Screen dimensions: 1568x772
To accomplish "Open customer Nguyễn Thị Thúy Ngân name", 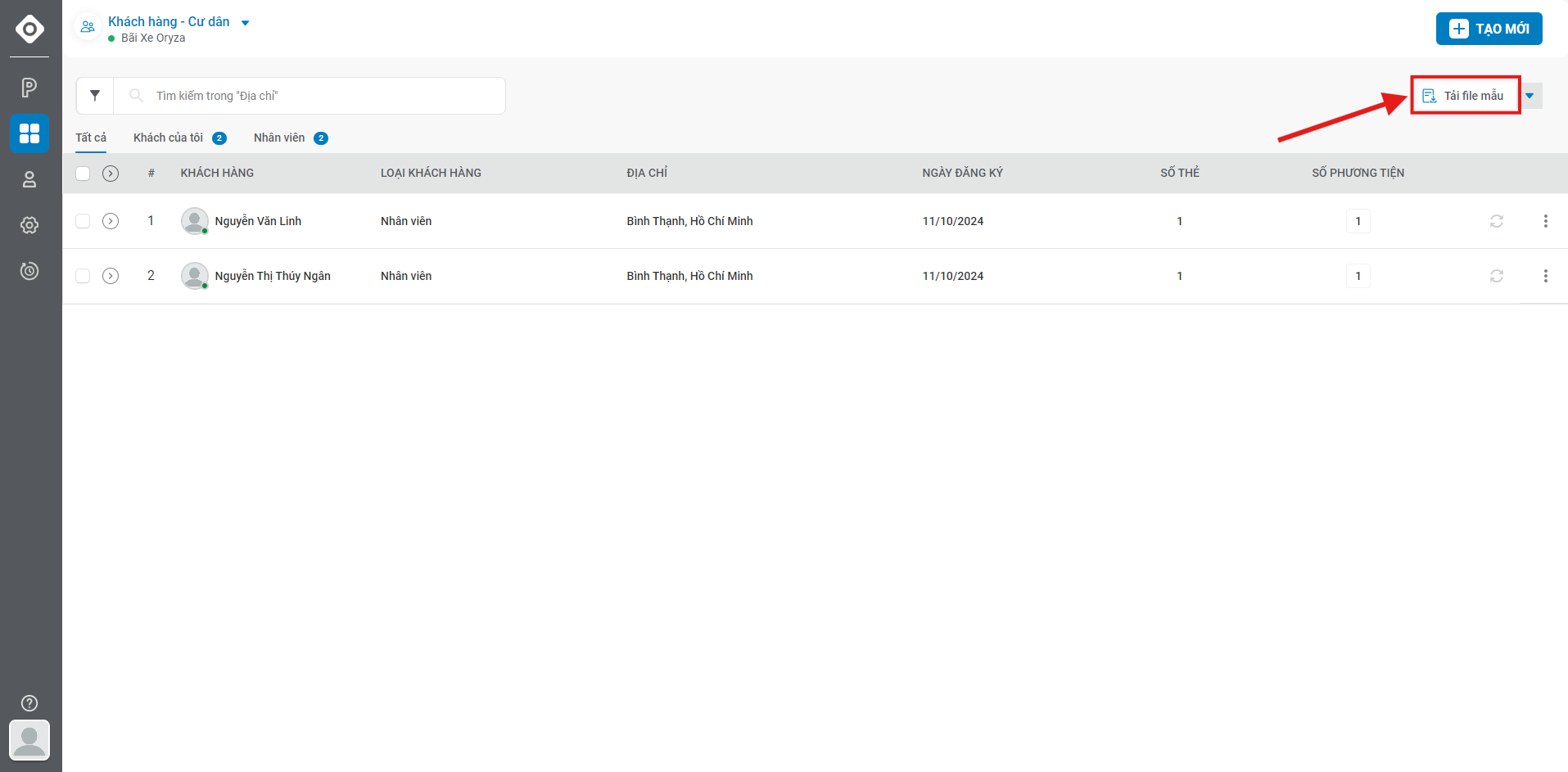I will point(273,276).
